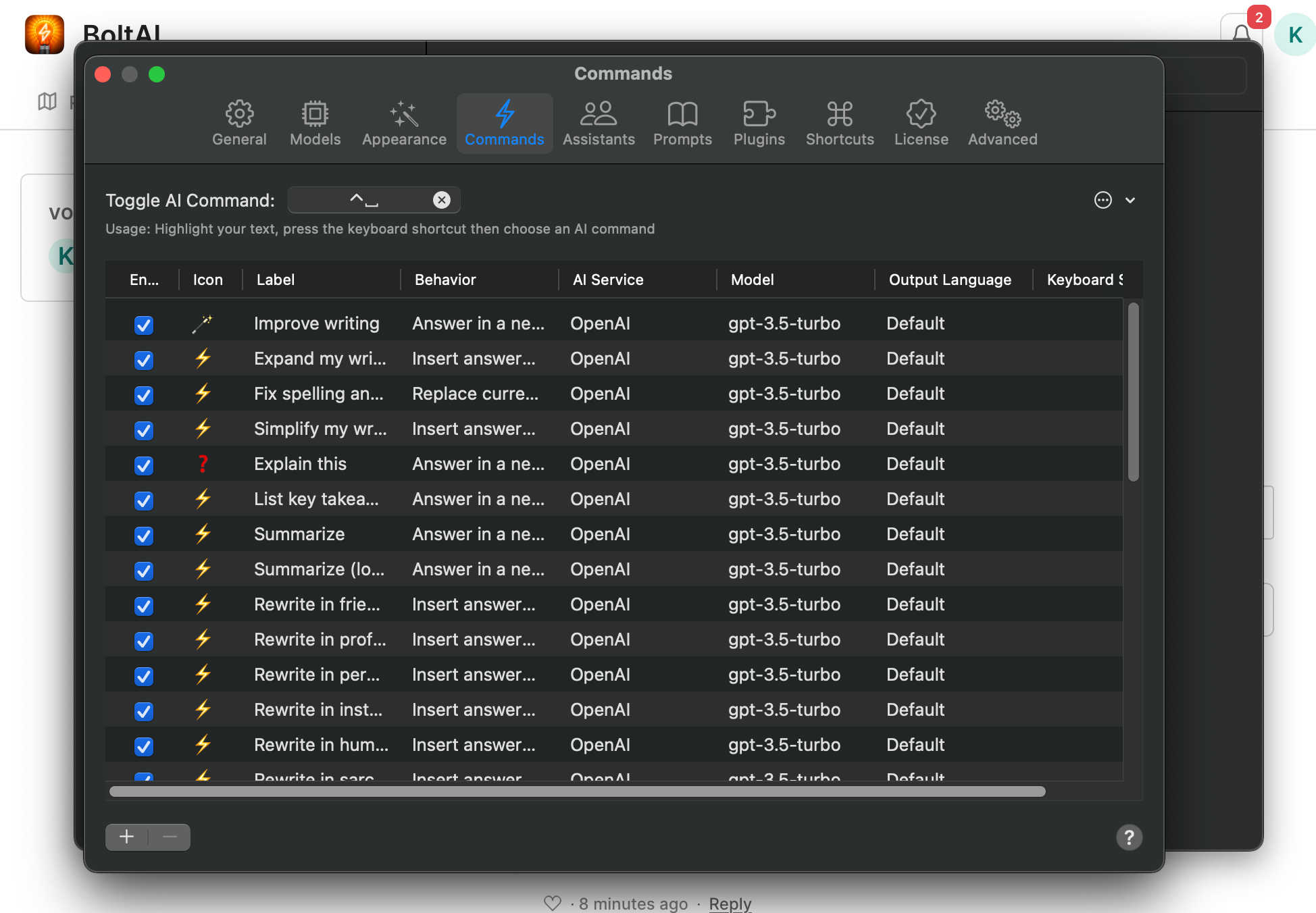Screen dimensions: 1316x913
Task: Uncheck the Rewrite in friendly tone command
Action: 144,606
